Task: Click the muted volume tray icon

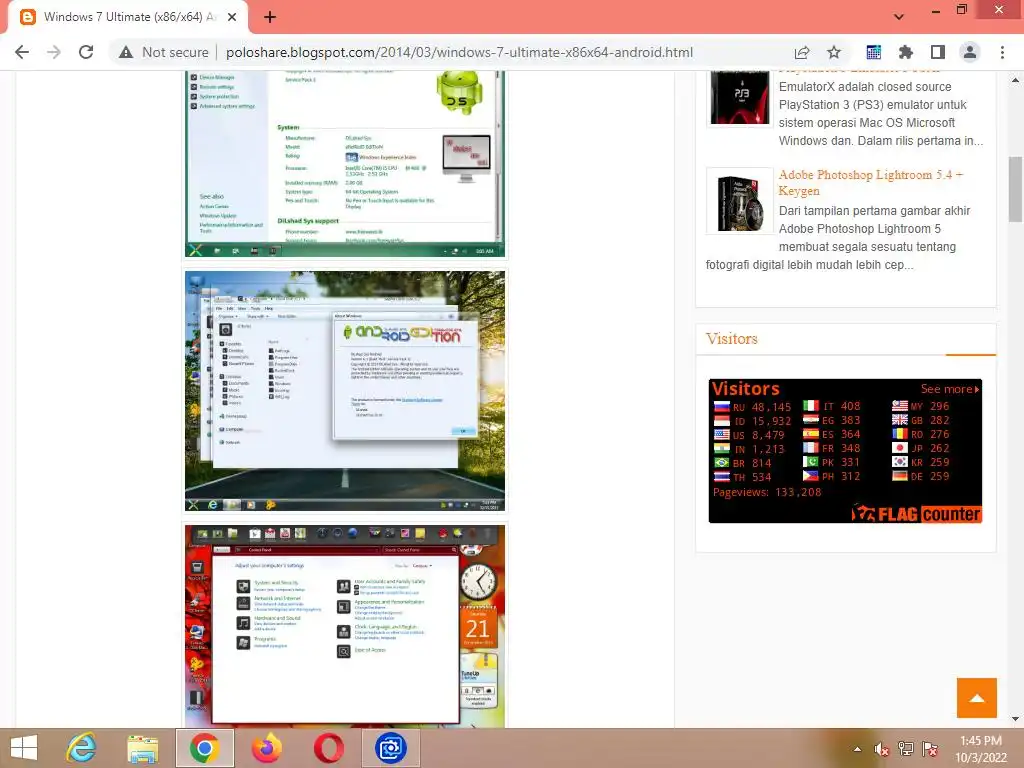Action: pos(882,749)
